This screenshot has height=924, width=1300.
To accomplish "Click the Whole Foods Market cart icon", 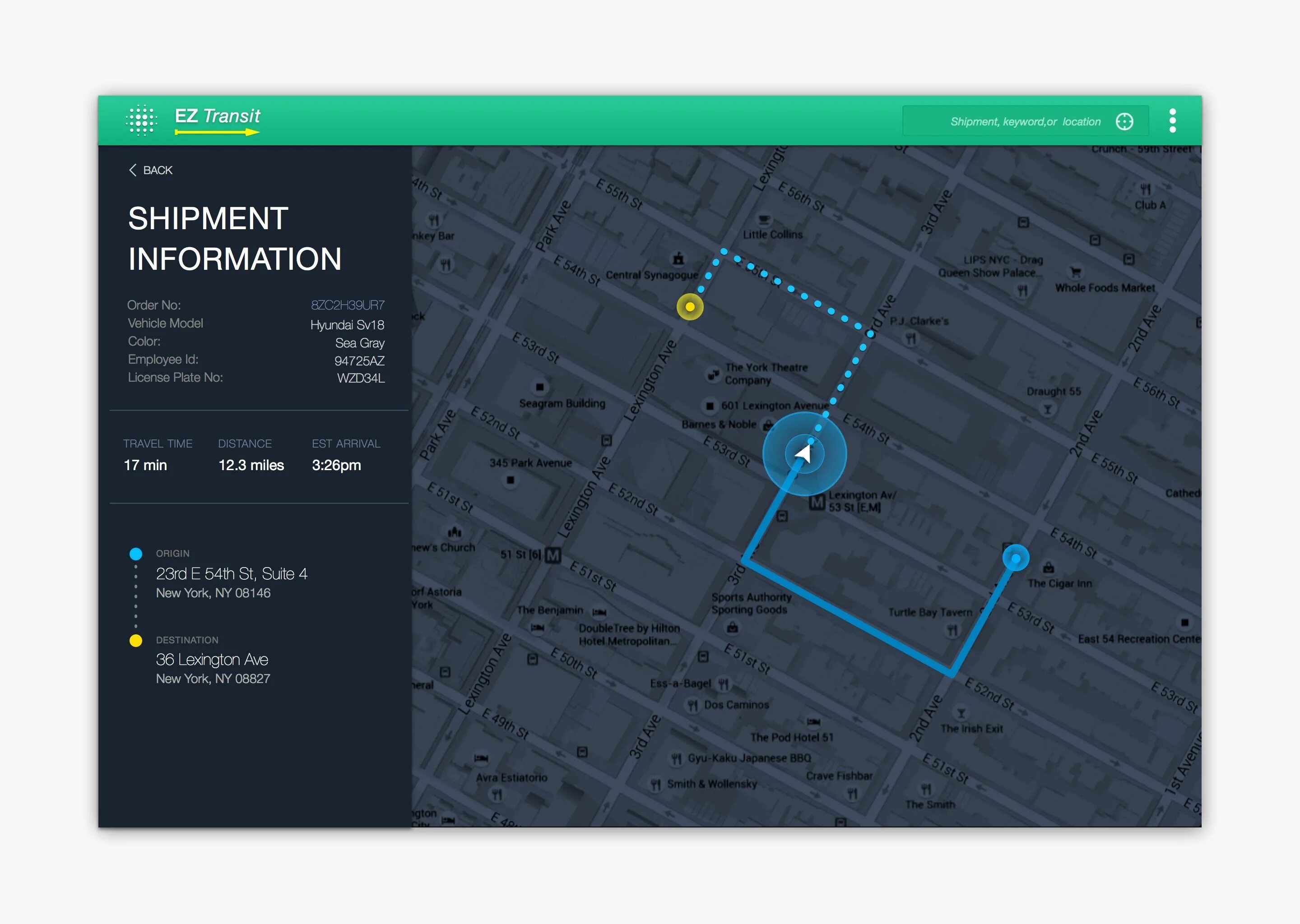I will pyautogui.click(x=1075, y=272).
